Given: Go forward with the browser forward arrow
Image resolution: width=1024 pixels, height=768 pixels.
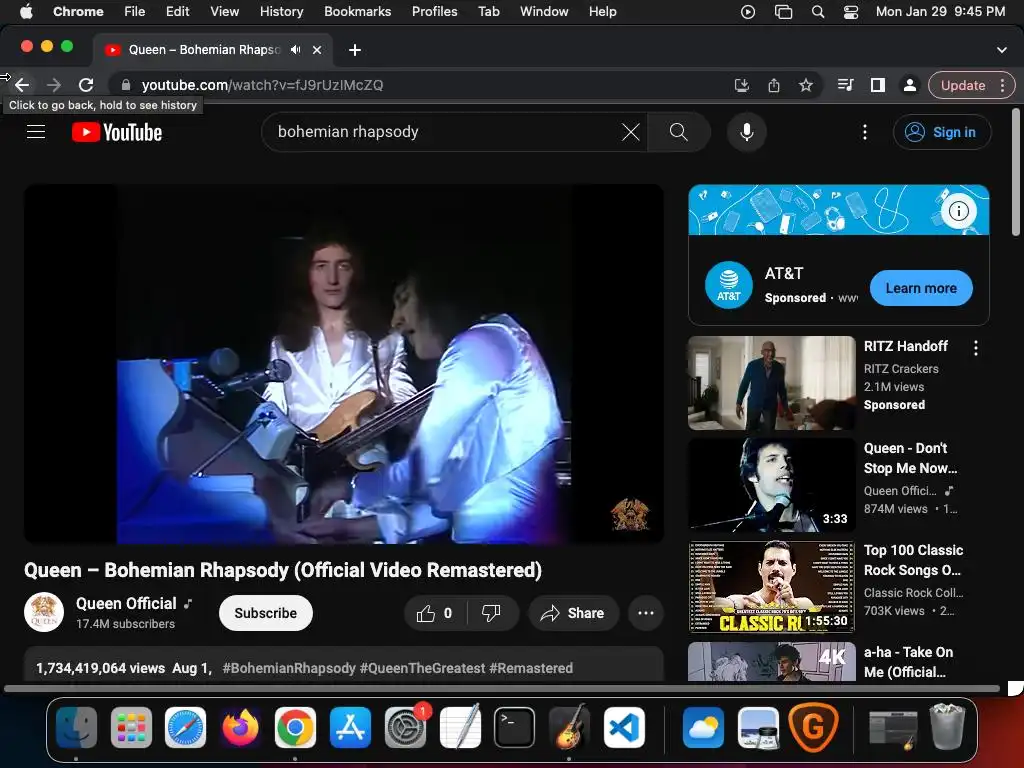Looking at the screenshot, I should tap(54, 85).
